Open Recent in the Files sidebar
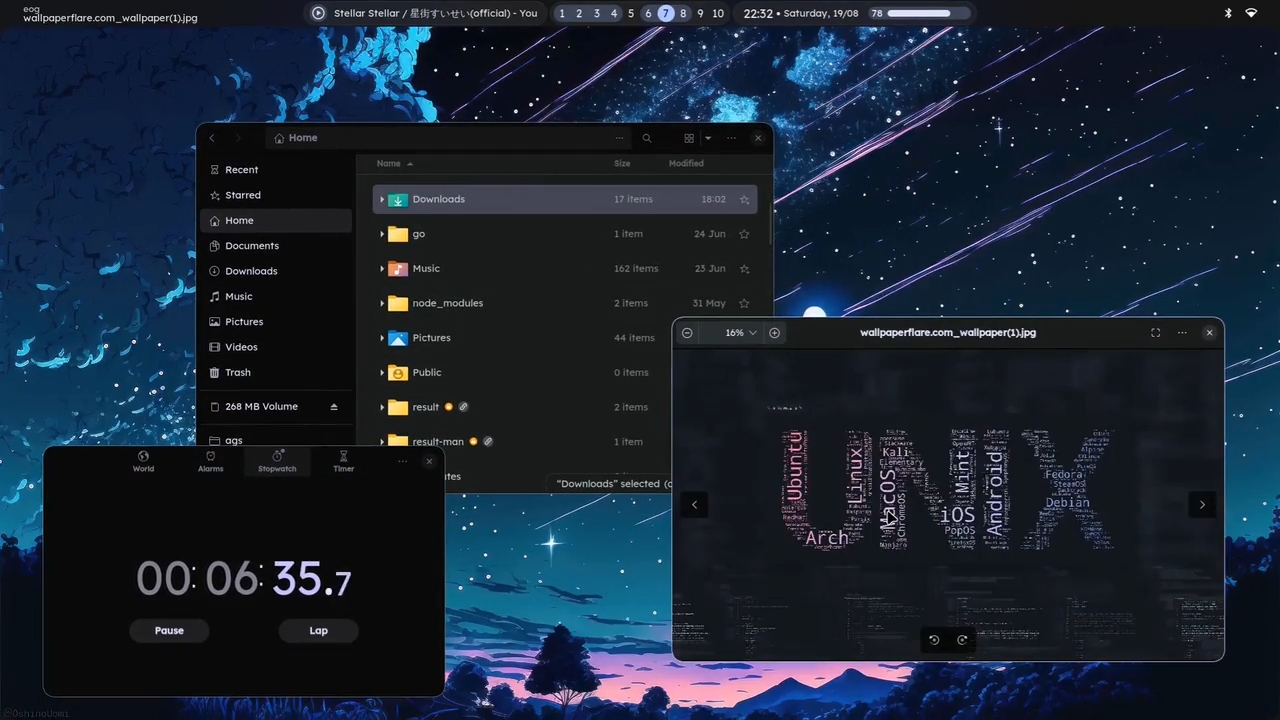Screen dimensions: 1280x720 pyautogui.click(x=276, y=170)
